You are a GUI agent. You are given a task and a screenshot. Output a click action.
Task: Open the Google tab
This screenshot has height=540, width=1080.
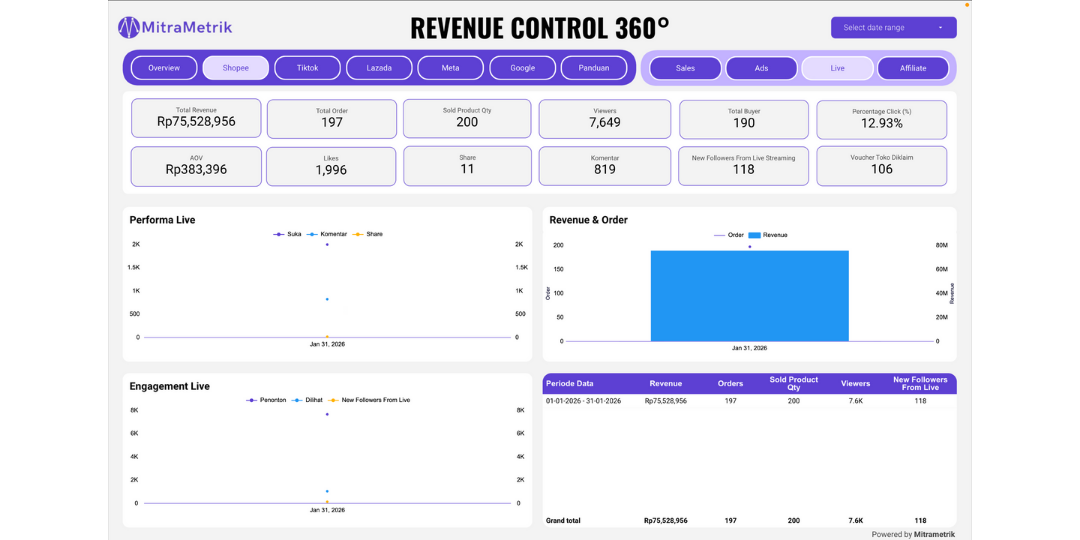pos(522,68)
